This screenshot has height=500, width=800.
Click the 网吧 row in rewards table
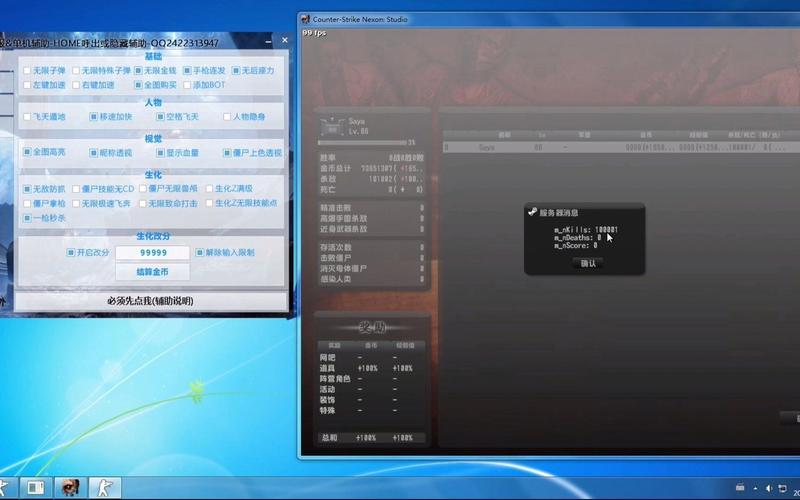pos(371,358)
